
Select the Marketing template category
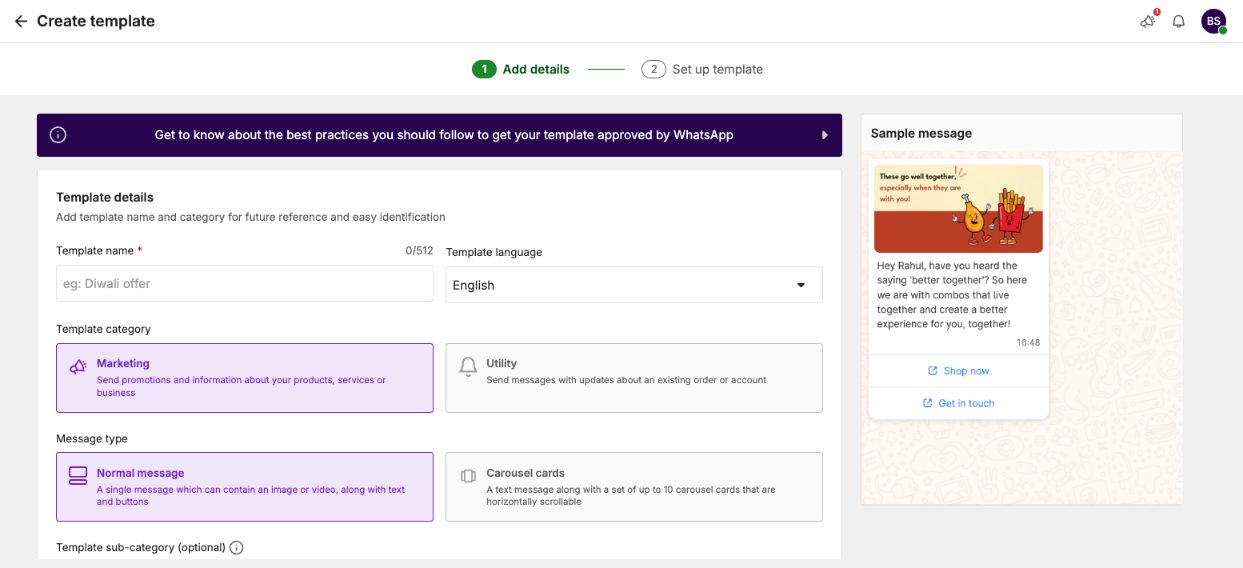tap(245, 378)
